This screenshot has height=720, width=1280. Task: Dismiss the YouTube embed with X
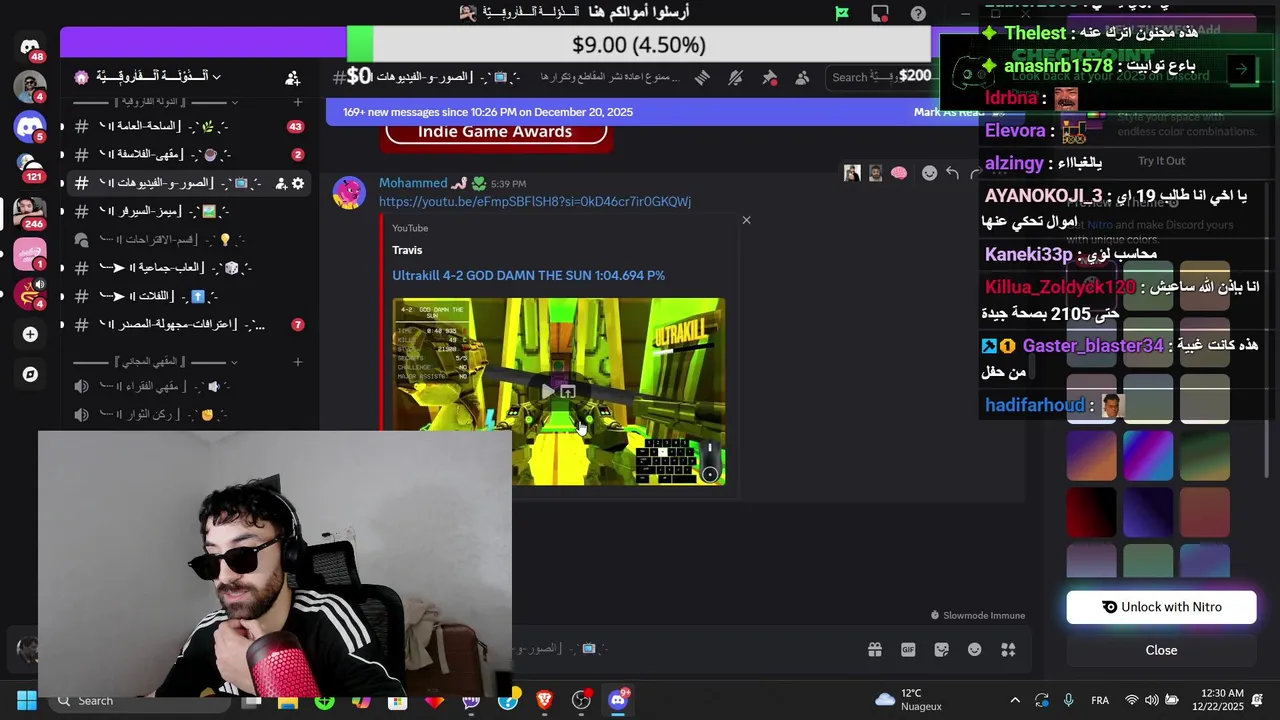pyautogui.click(x=746, y=220)
